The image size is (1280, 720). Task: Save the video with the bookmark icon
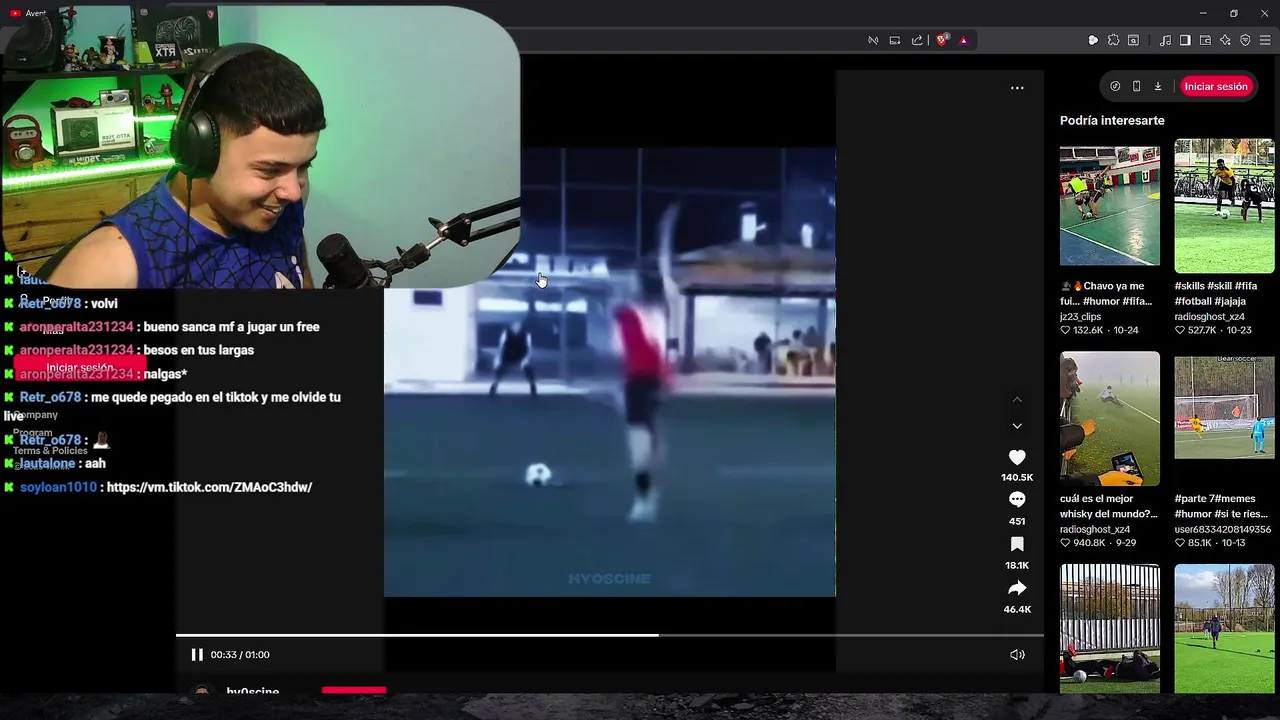click(x=1017, y=544)
